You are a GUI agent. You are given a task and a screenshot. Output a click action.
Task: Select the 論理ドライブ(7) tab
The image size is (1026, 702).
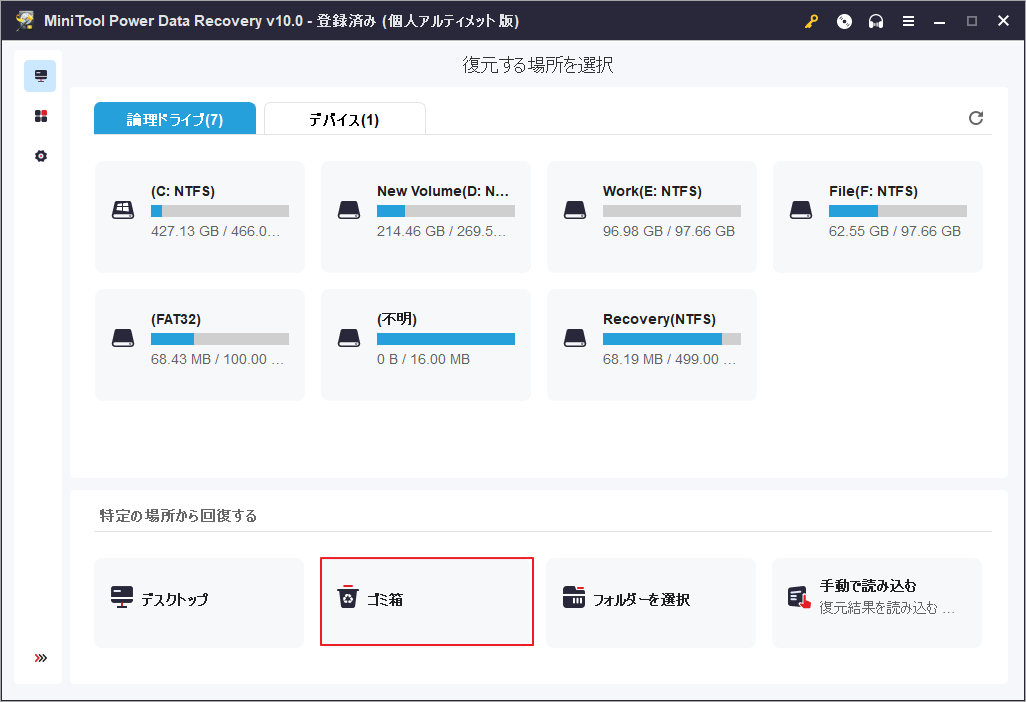point(175,119)
